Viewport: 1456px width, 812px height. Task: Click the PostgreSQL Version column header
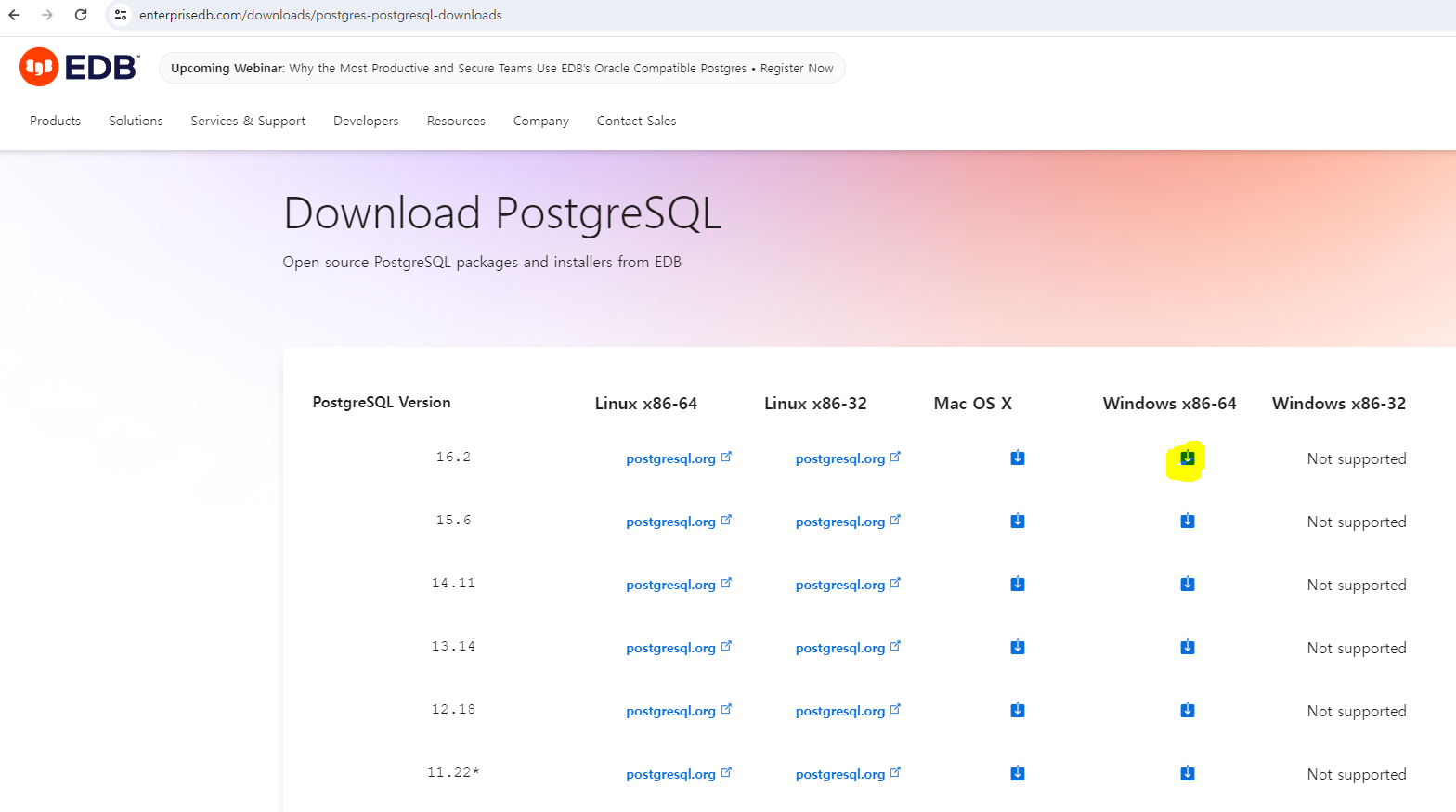(x=382, y=402)
